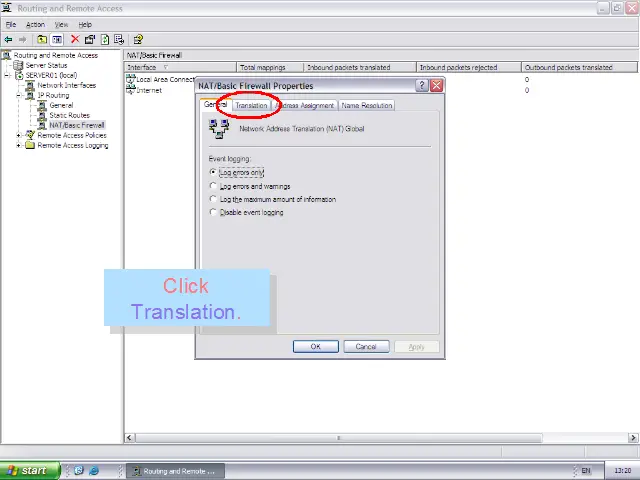Image resolution: width=640 pixels, height=480 pixels.
Task: Close the NAT/Basic Firewall Properties dialog
Action: pyautogui.click(x=436, y=85)
